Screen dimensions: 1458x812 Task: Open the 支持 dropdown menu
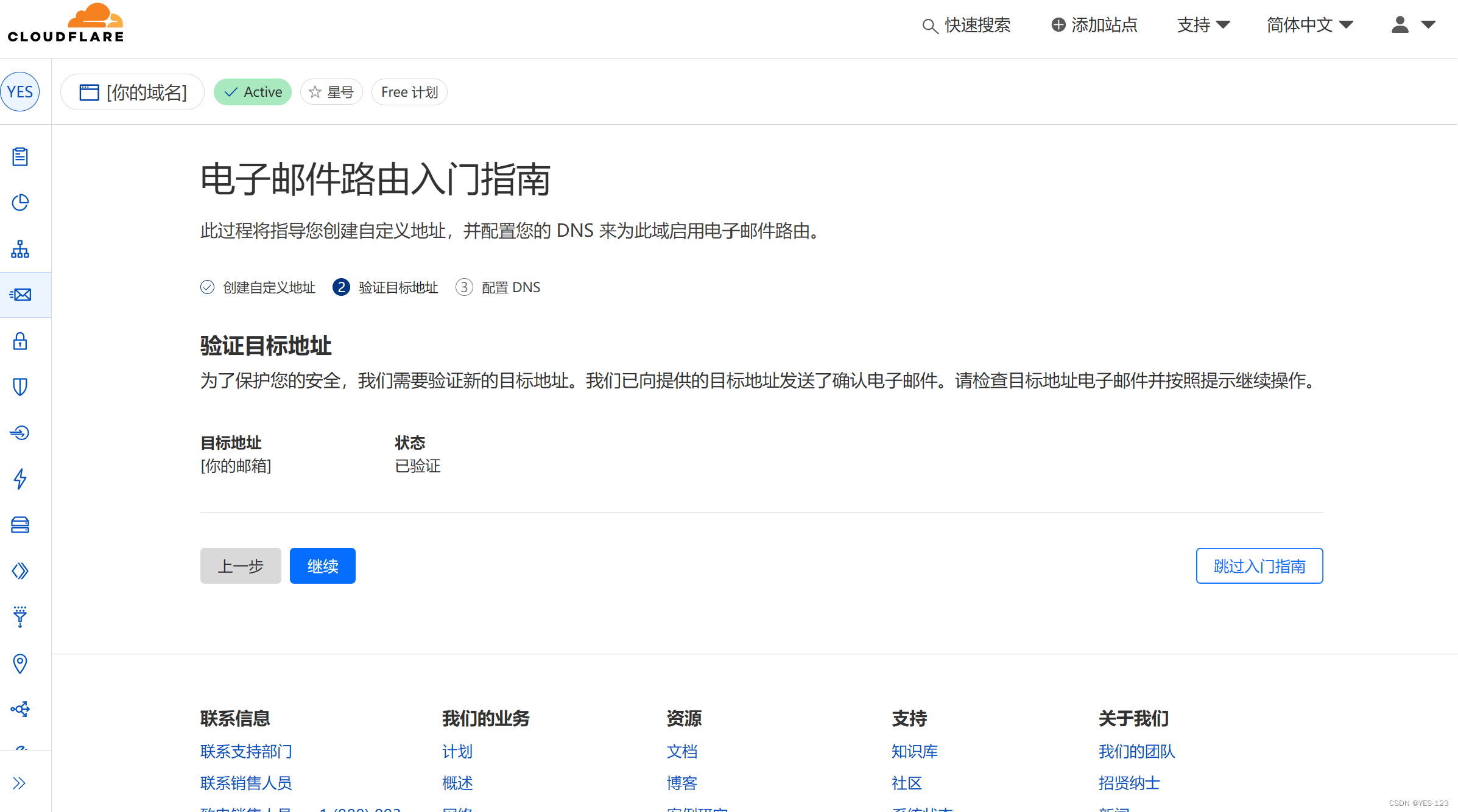coord(1203,25)
